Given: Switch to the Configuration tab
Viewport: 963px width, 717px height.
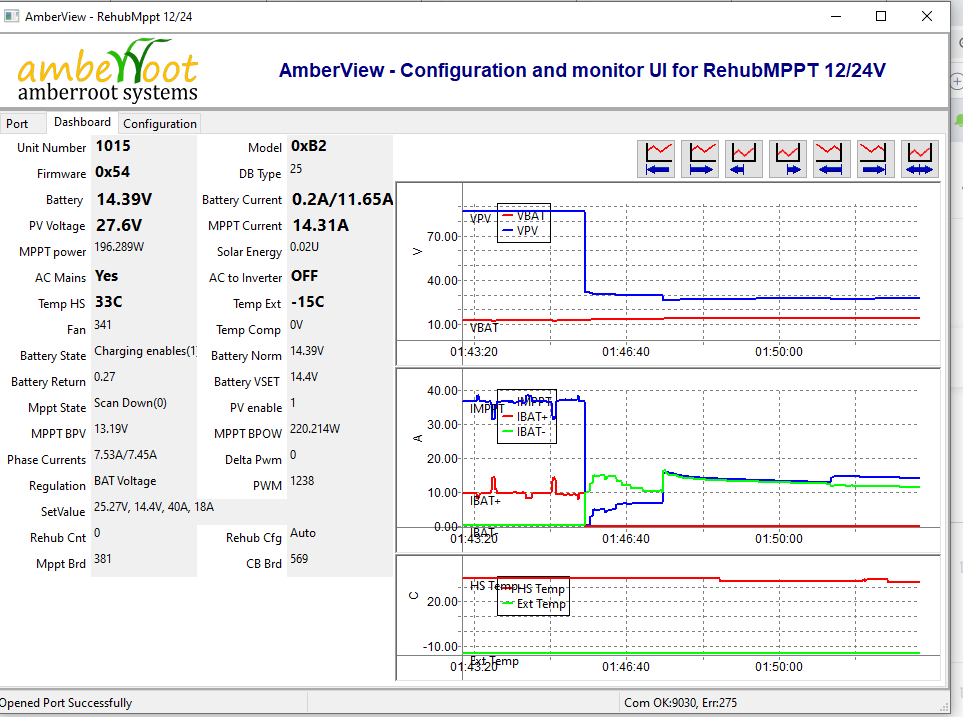Looking at the screenshot, I should pyautogui.click(x=160, y=124).
